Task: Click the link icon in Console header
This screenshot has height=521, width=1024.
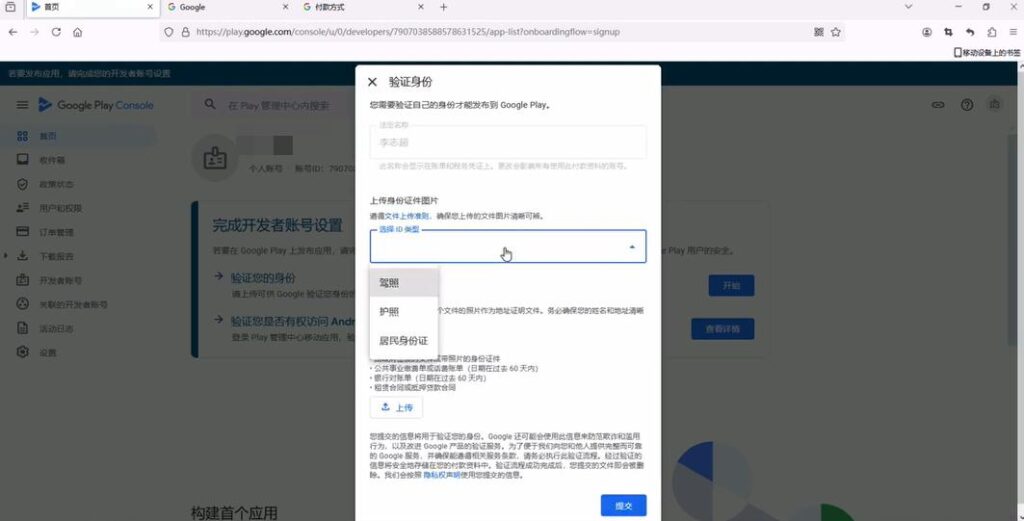Action: tap(938, 105)
